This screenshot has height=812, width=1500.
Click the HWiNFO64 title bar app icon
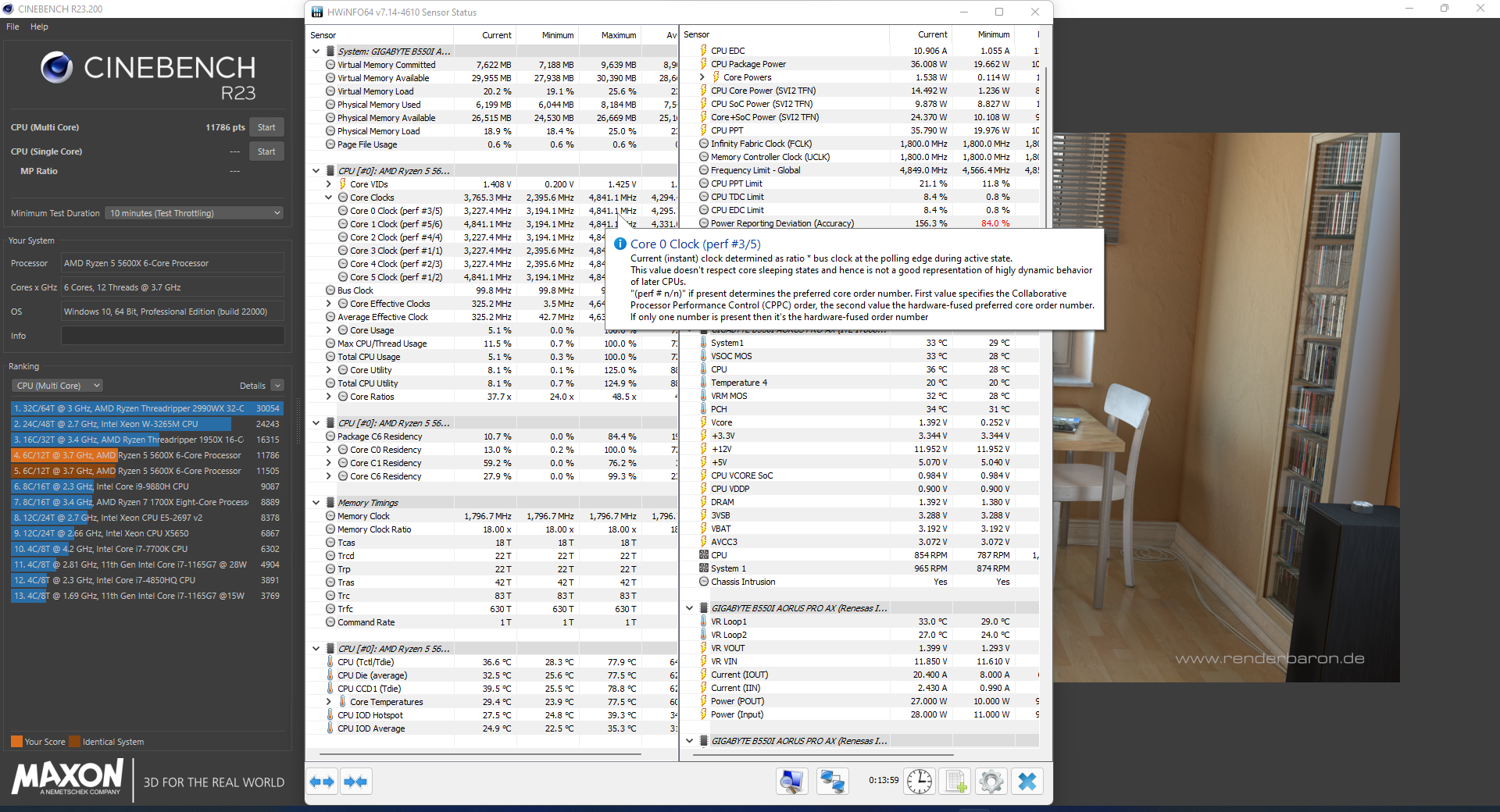click(317, 12)
